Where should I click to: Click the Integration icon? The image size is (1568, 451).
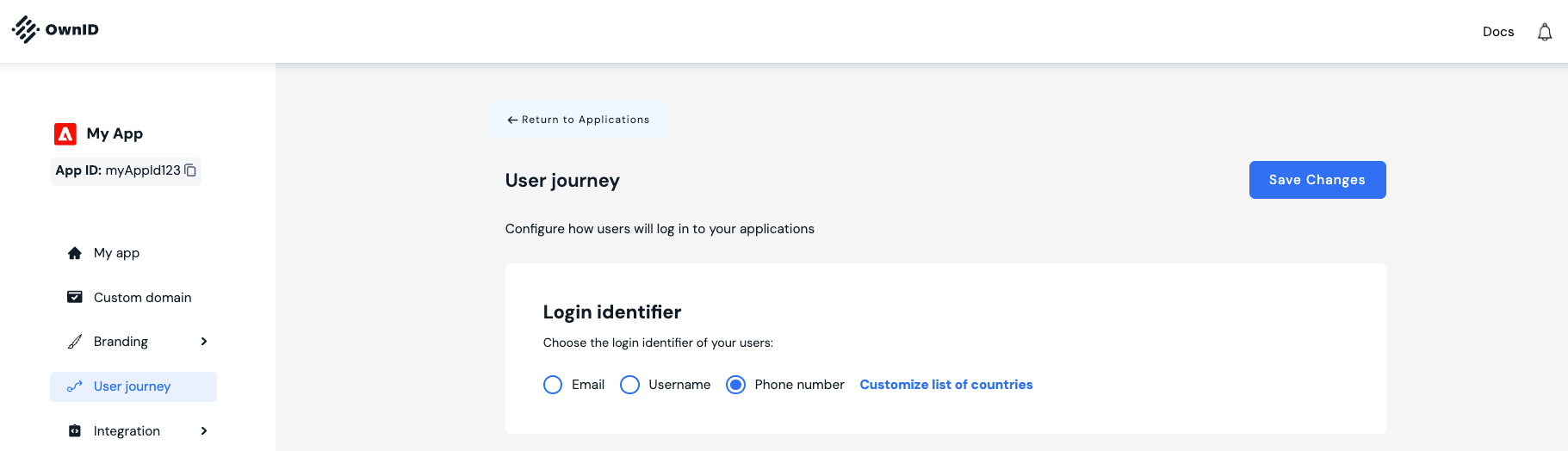point(75,431)
